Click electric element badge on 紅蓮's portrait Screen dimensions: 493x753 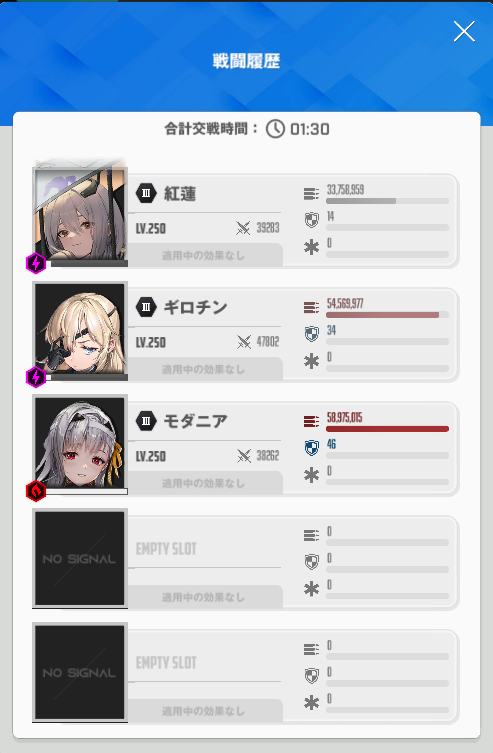[x=36, y=263]
